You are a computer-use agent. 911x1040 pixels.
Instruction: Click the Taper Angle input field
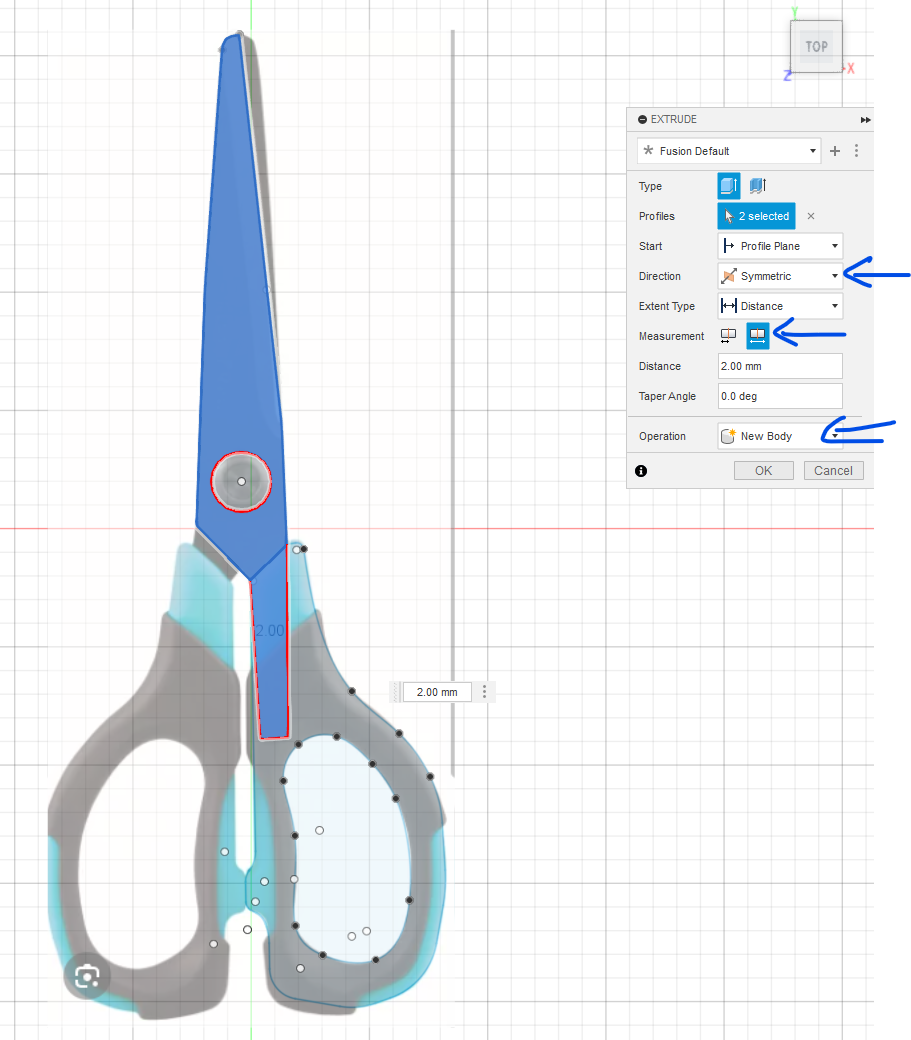(x=780, y=396)
